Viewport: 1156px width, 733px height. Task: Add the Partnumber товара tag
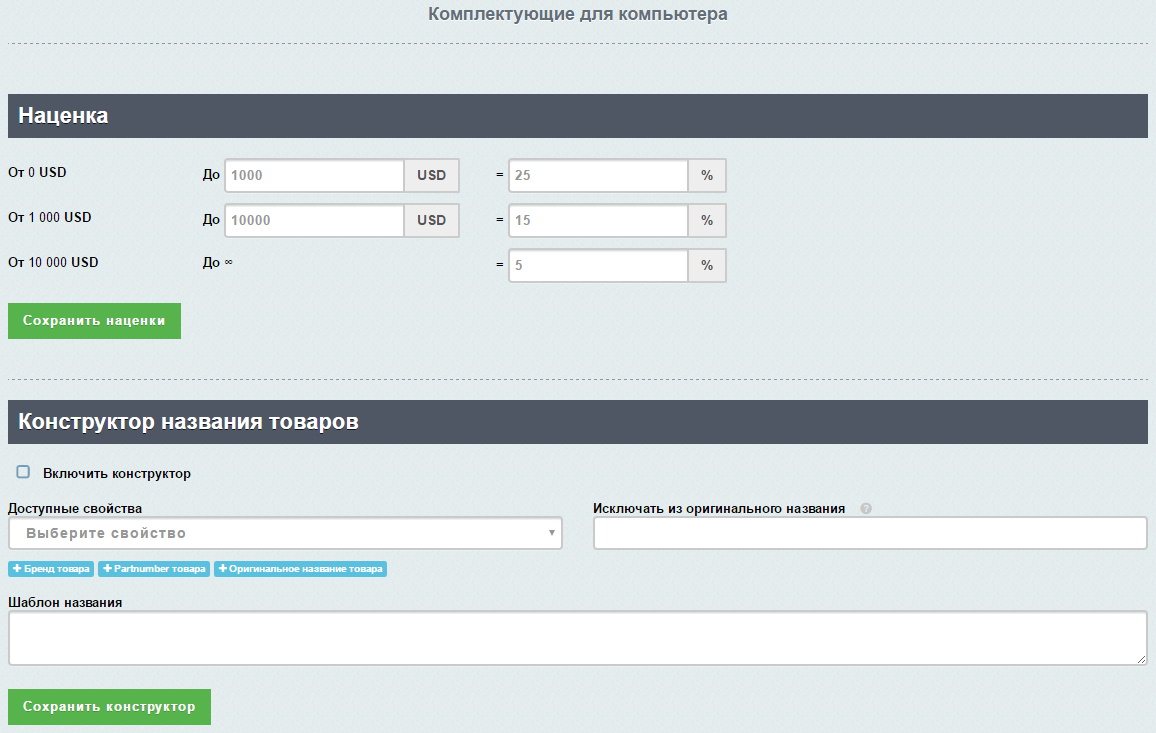[x=155, y=569]
